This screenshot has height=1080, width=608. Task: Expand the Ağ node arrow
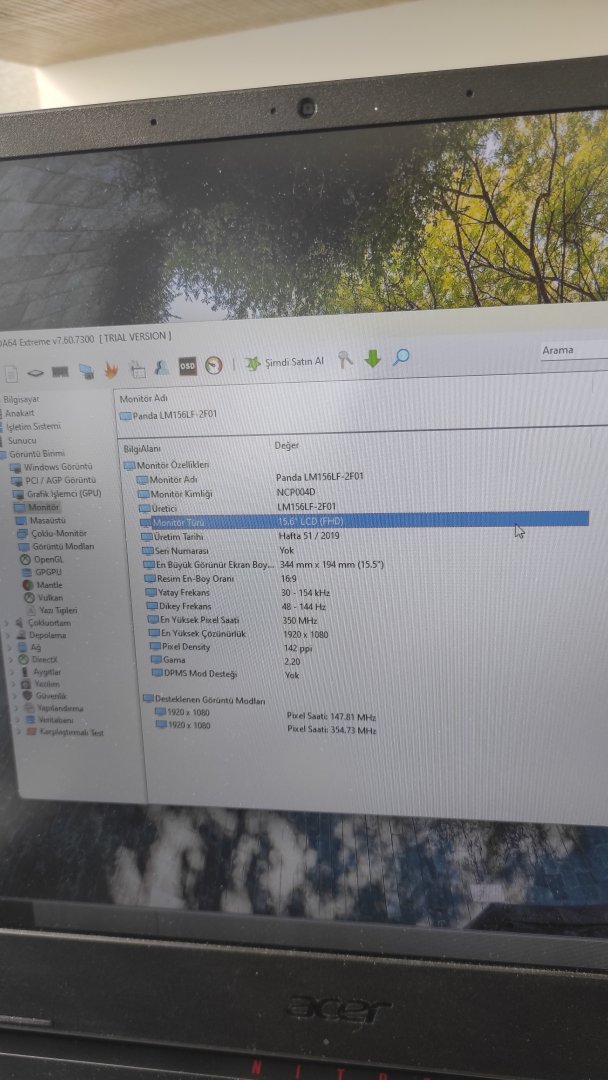[9, 648]
